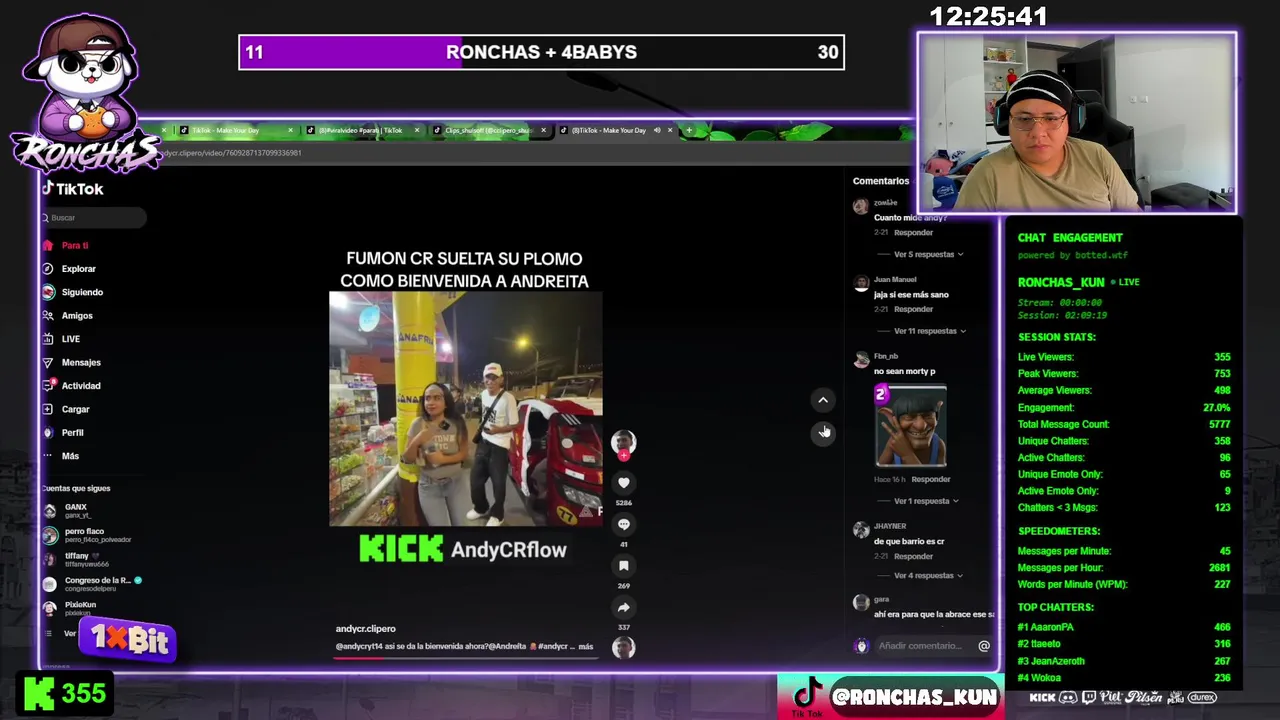Expand Ver 1 respuesta
The height and width of the screenshot is (720, 1280).
(926, 501)
